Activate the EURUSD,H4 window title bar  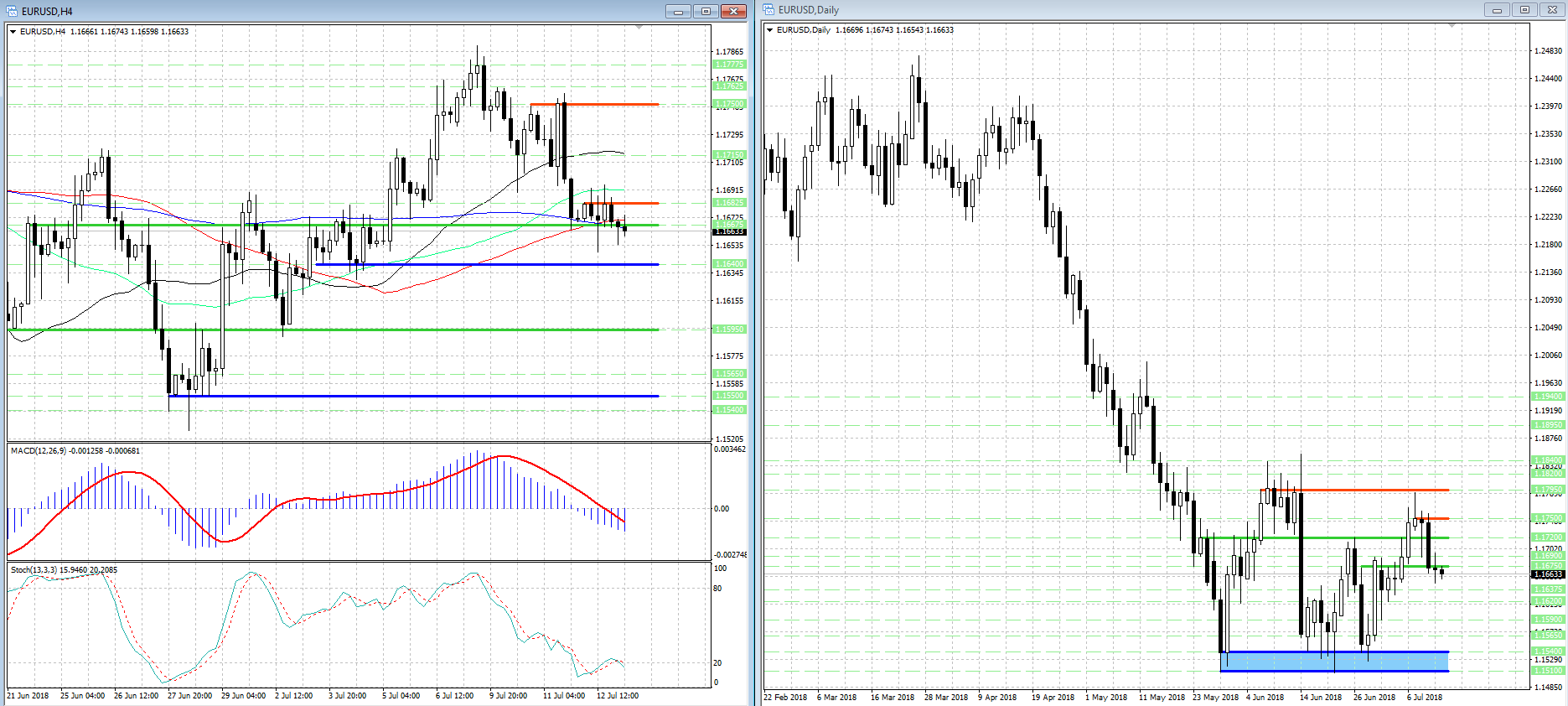tap(335, 11)
